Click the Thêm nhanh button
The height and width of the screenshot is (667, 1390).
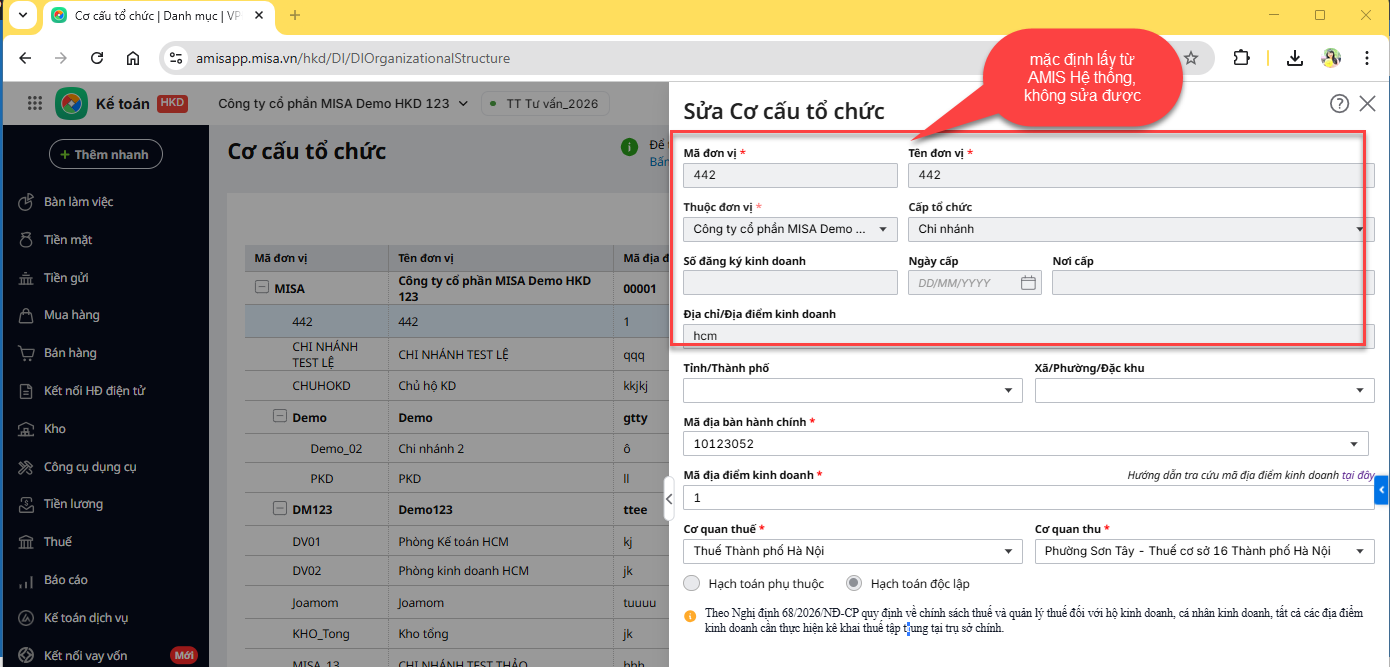[x=105, y=154]
